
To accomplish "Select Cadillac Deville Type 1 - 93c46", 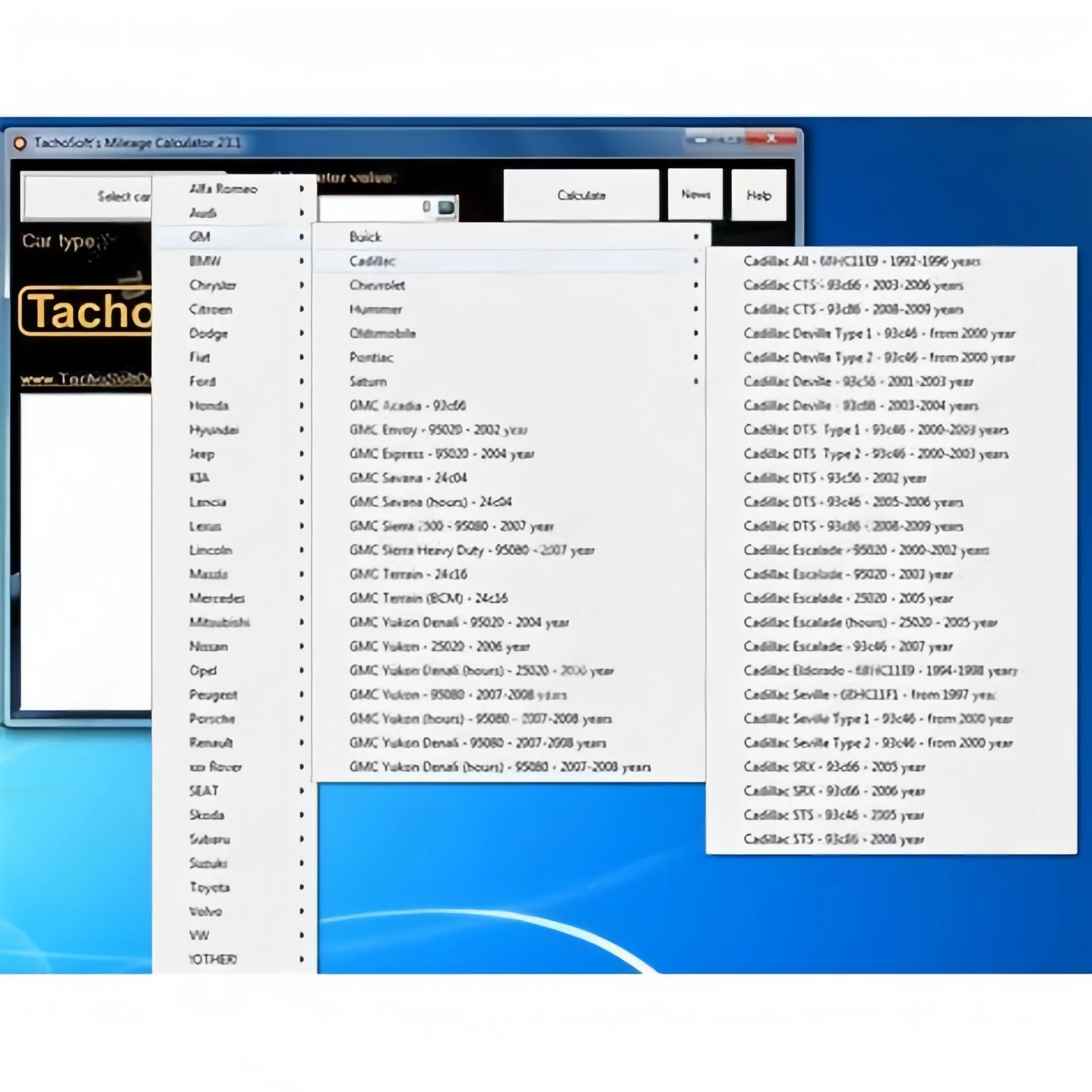I will point(892,333).
